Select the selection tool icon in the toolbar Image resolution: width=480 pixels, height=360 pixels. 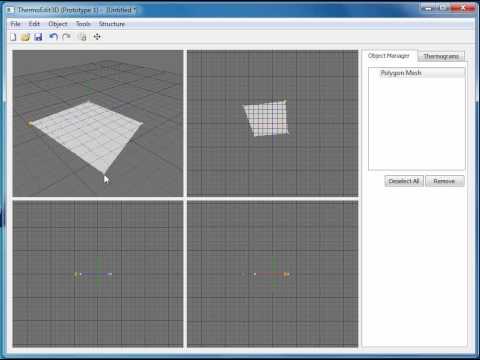[82, 37]
